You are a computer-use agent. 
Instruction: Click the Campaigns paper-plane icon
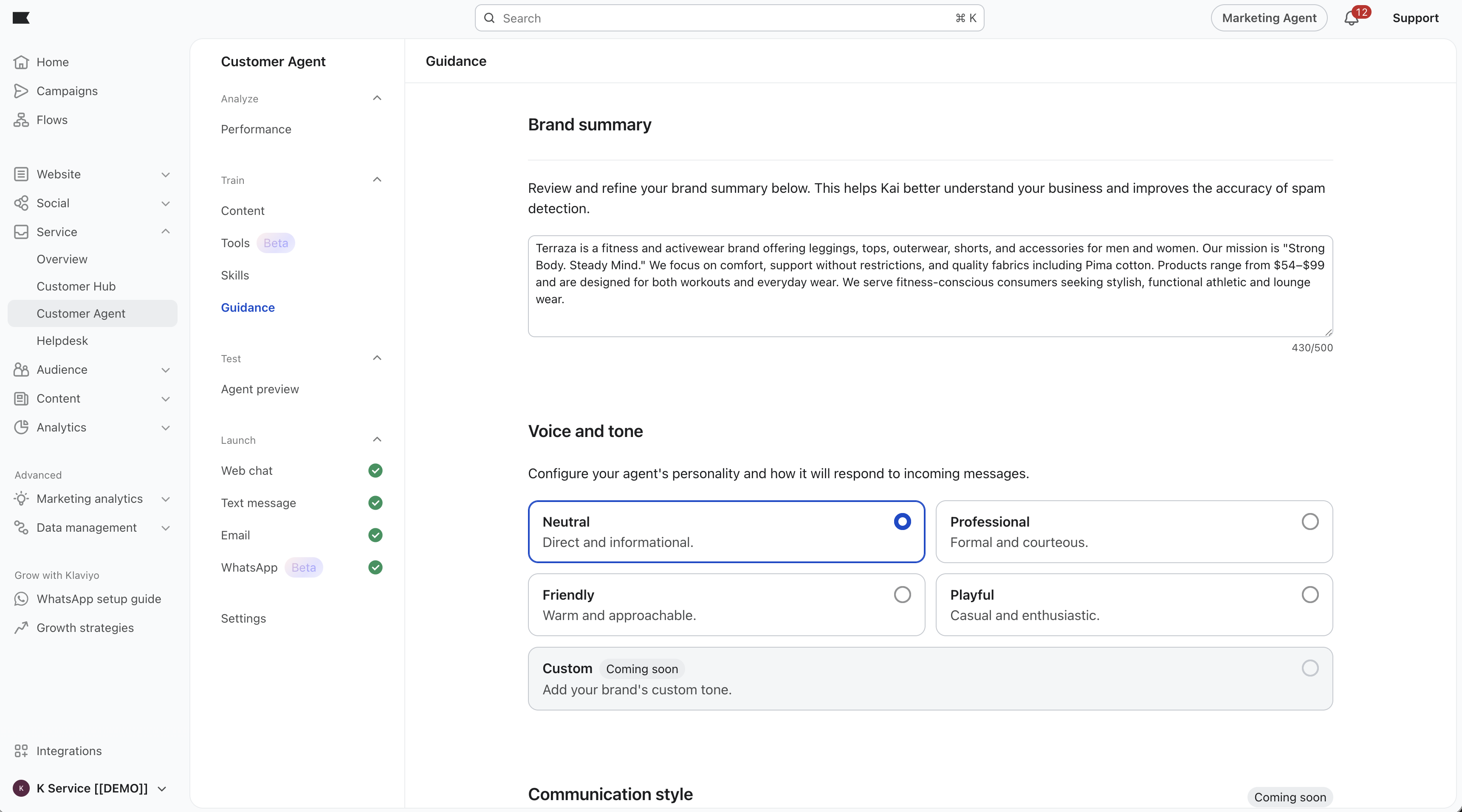coord(21,91)
